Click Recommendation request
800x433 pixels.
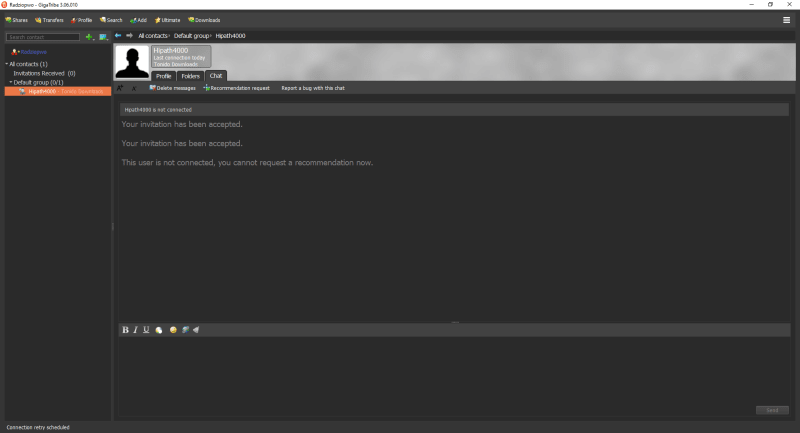click(x=236, y=88)
